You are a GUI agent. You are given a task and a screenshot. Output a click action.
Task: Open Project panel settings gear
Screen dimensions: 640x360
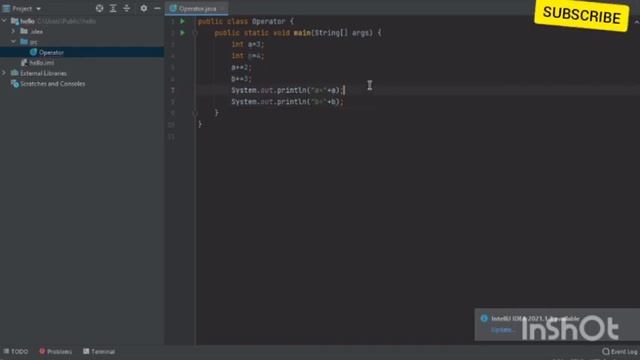point(144,8)
